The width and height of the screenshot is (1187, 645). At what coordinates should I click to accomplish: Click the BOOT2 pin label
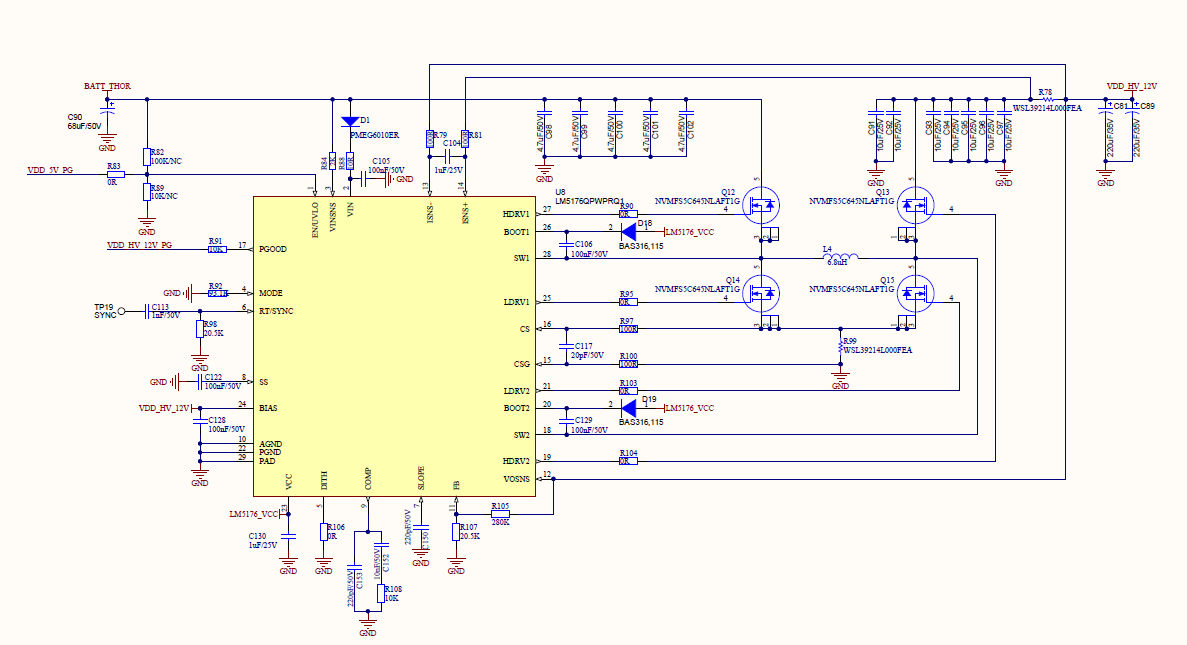[517, 408]
